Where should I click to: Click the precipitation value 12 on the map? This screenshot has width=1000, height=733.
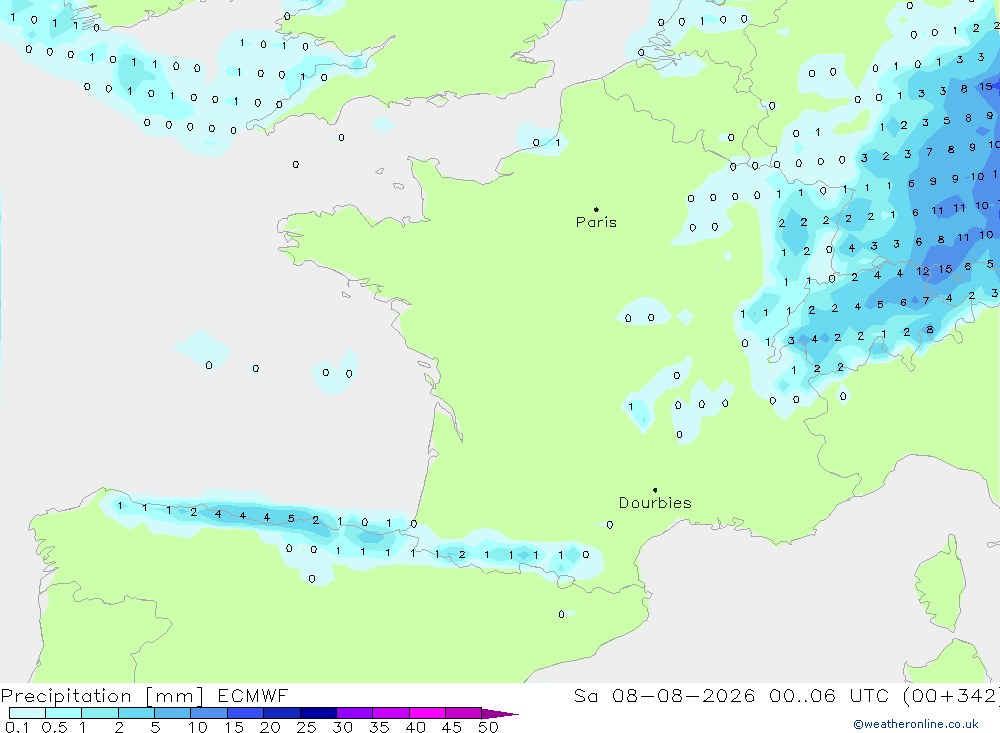point(923,271)
